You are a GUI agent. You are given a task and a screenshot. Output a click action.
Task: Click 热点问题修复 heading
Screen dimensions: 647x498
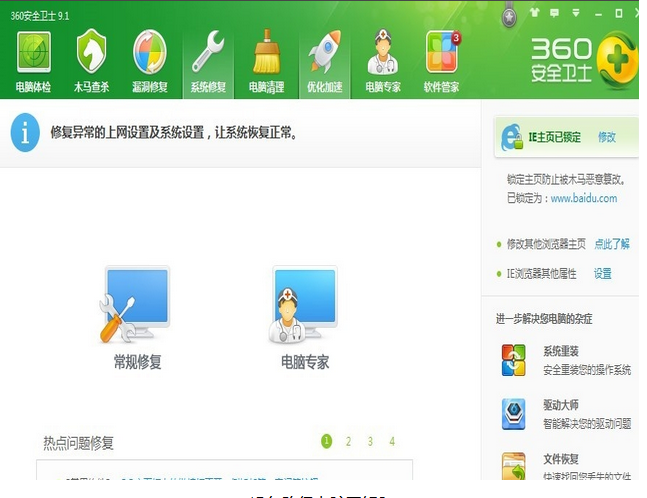pos(78,443)
